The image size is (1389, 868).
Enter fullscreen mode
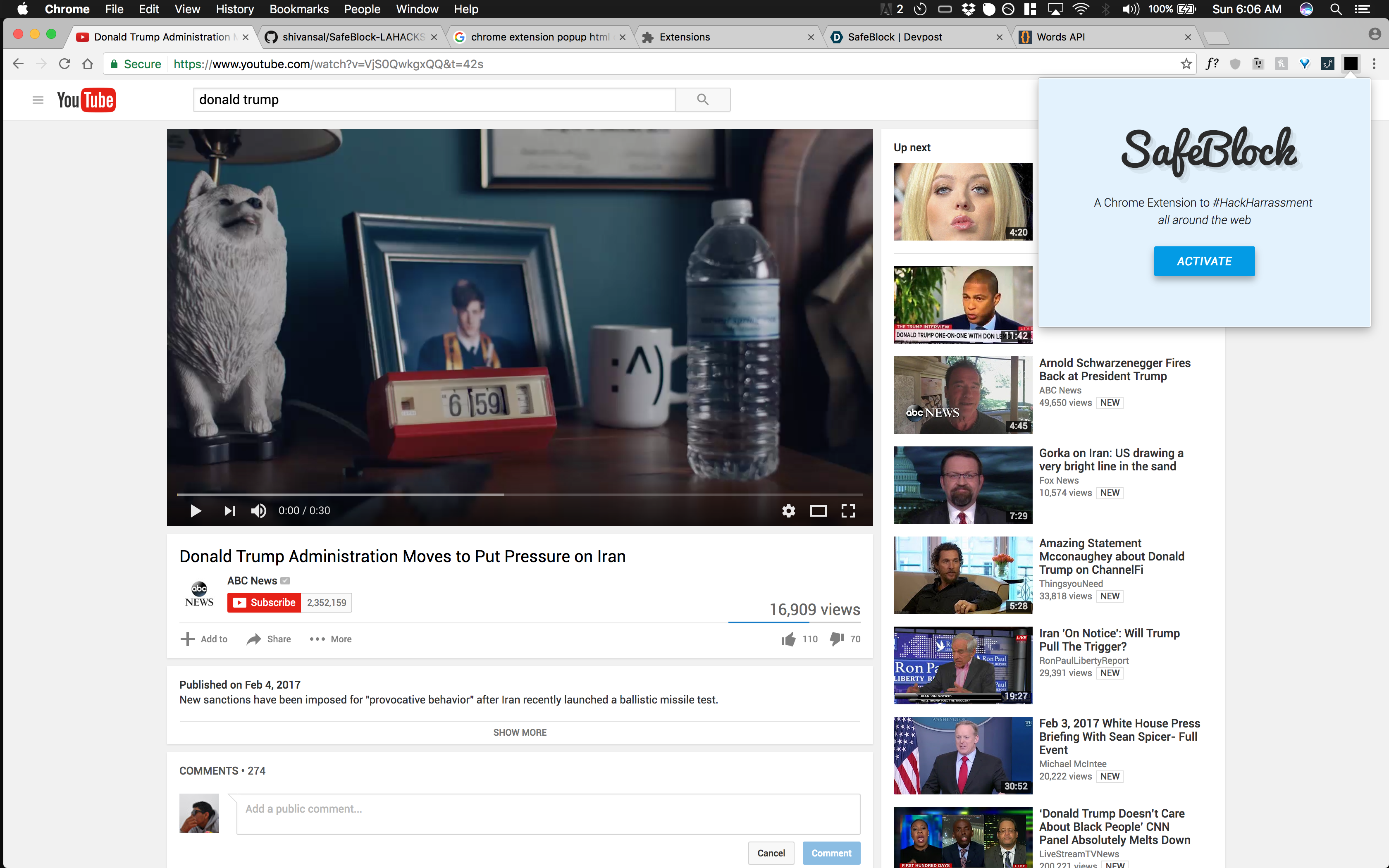(848, 510)
